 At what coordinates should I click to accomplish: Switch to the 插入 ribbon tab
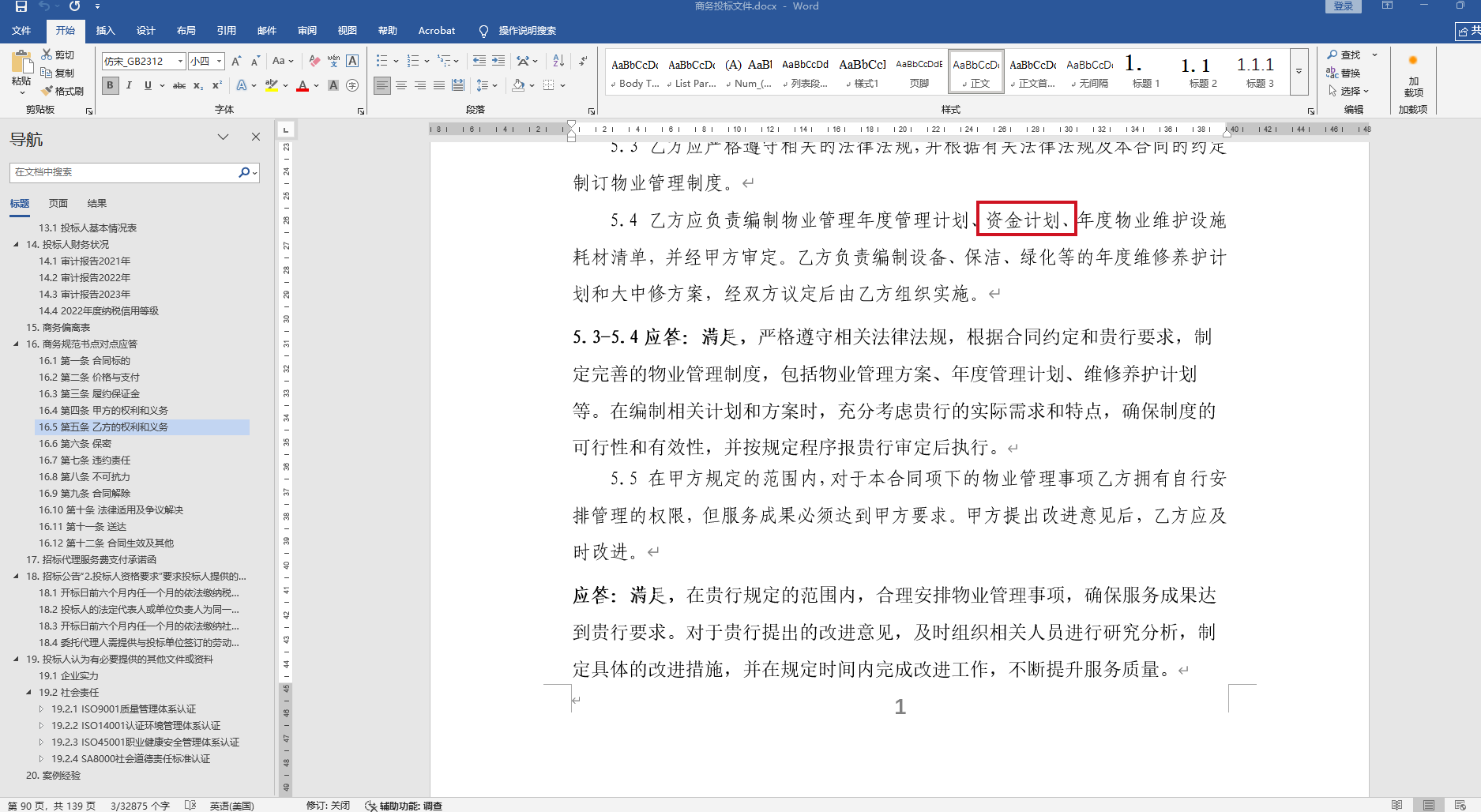tap(105, 31)
